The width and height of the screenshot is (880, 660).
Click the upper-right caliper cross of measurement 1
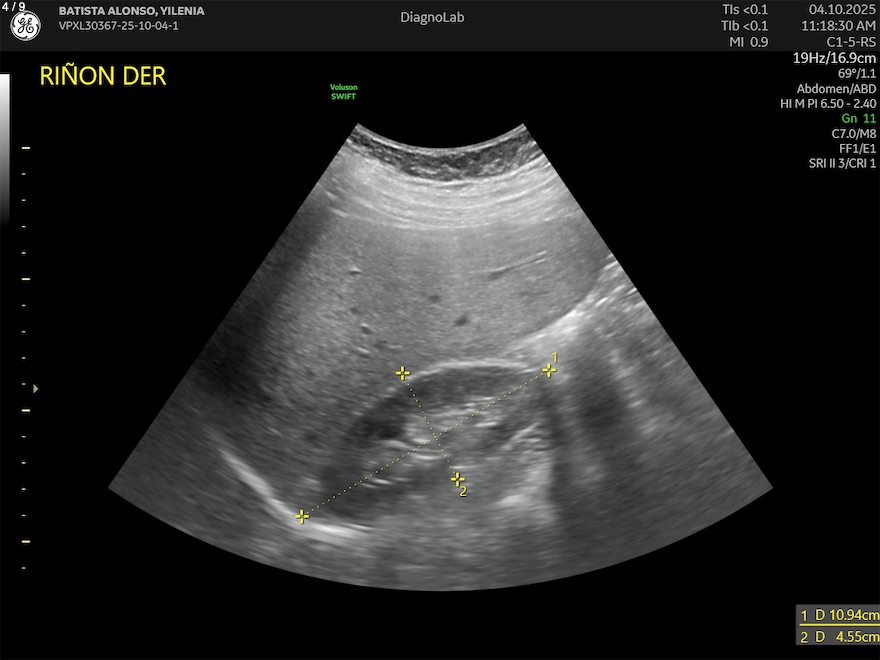(549, 370)
